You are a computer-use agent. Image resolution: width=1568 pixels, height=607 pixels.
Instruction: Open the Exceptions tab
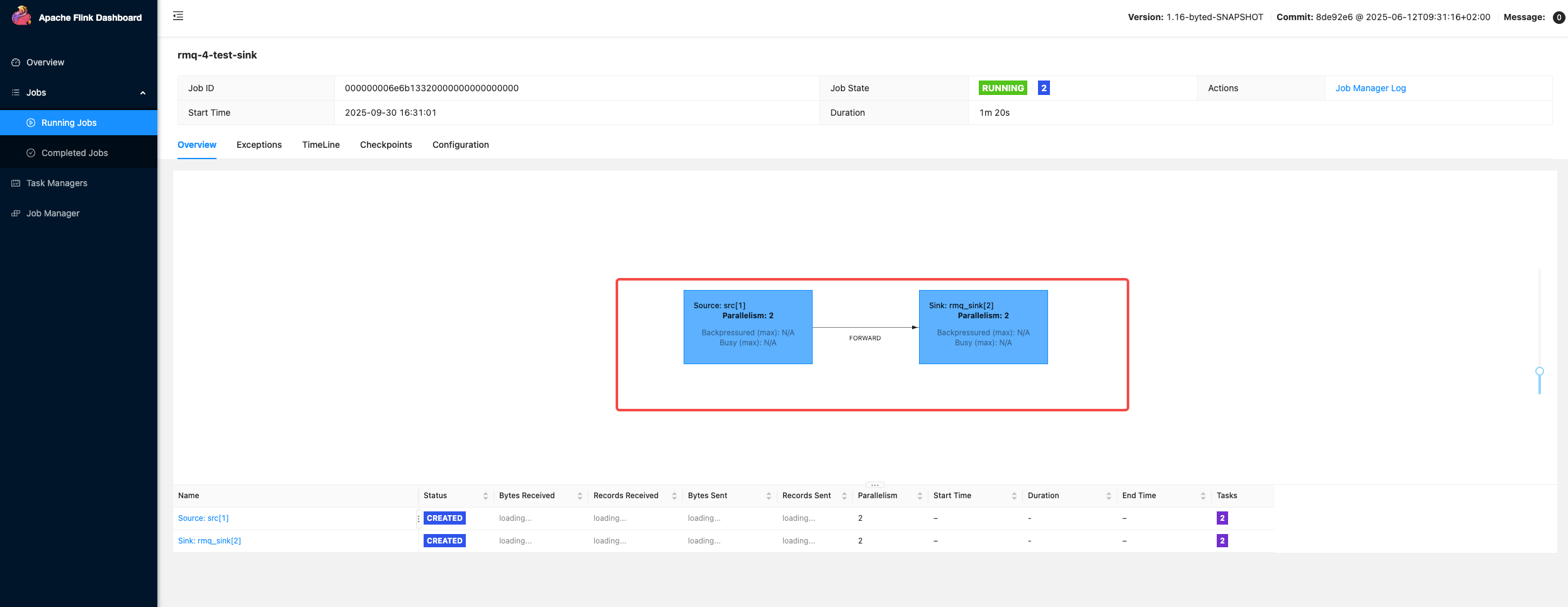[x=259, y=145]
